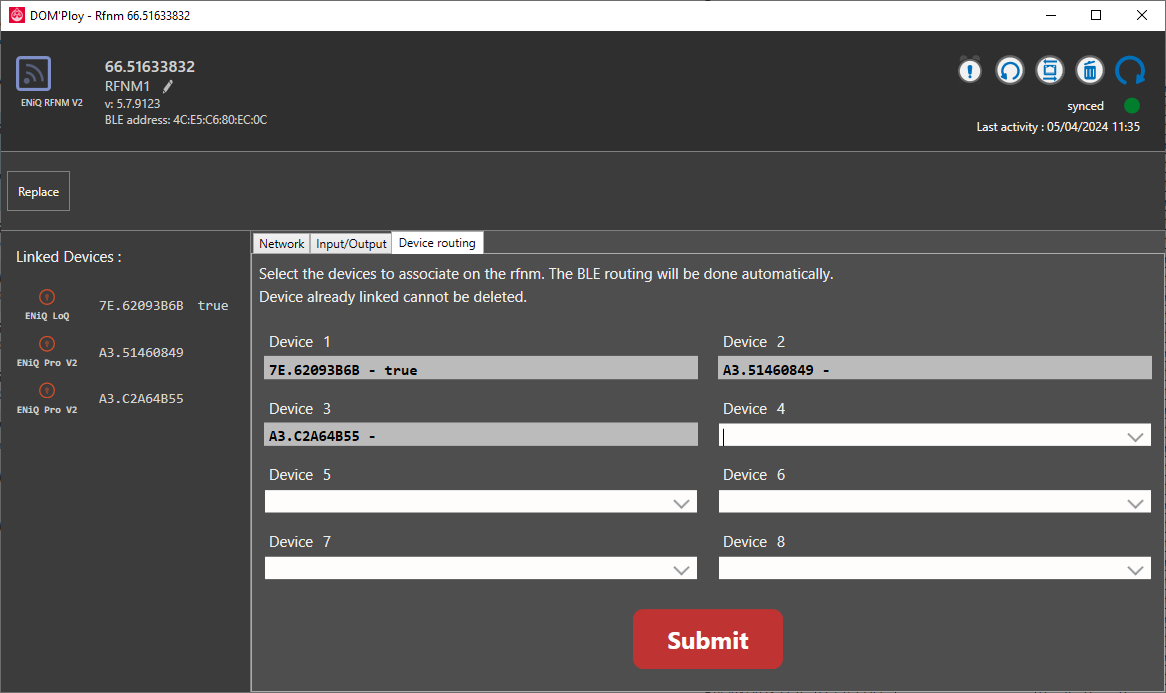Select linked device A3.C2A64B55 in list
Viewport: 1166px width, 693px height.
(141, 399)
